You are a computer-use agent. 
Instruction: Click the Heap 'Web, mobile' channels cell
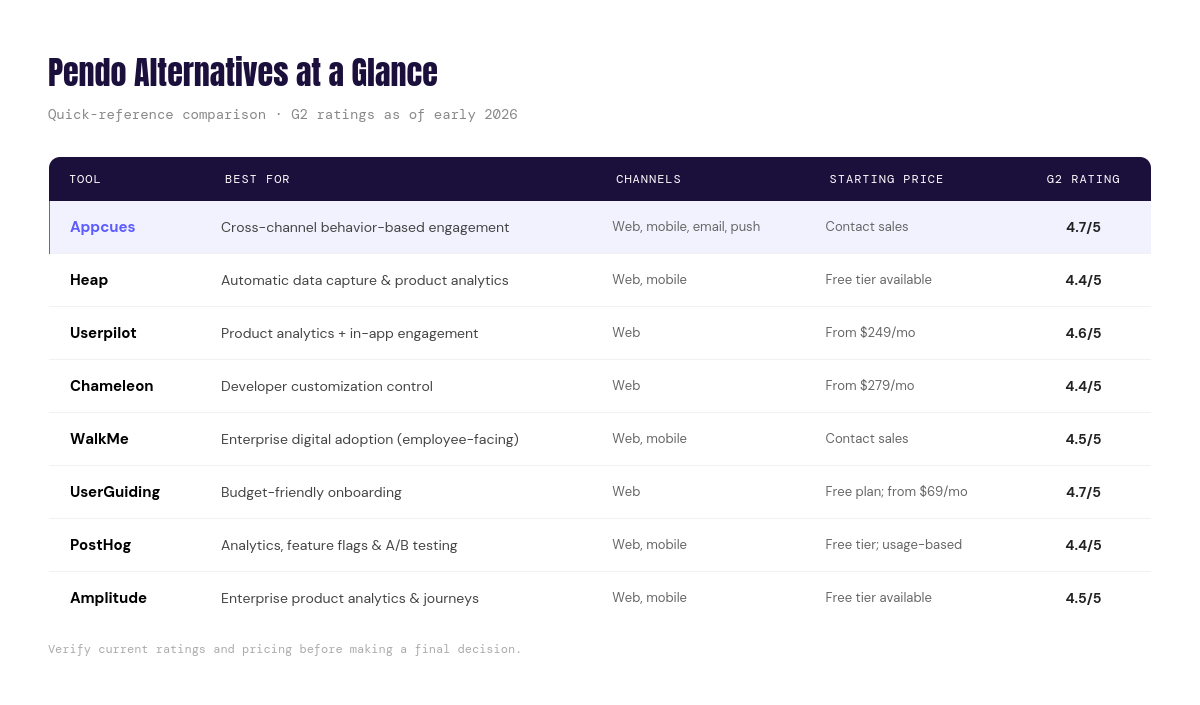(649, 280)
